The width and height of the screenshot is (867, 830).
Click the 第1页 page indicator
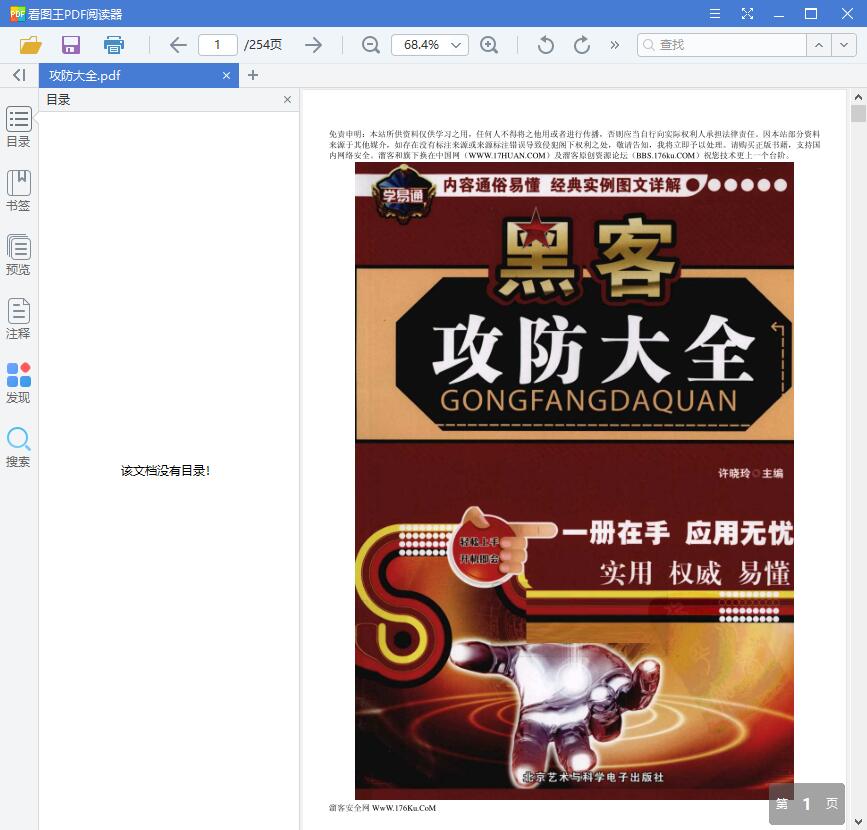click(807, 803)
